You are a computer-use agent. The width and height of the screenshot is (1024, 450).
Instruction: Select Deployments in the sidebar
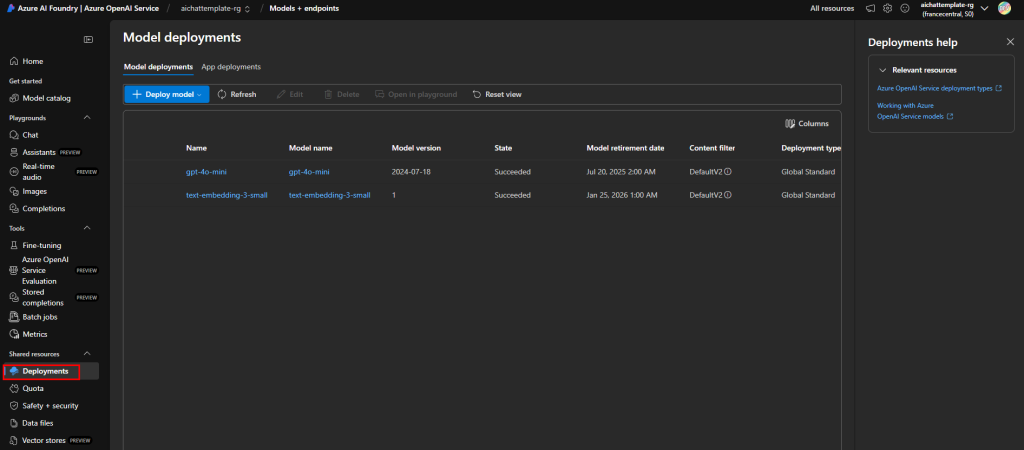click(x=51, y=371)
